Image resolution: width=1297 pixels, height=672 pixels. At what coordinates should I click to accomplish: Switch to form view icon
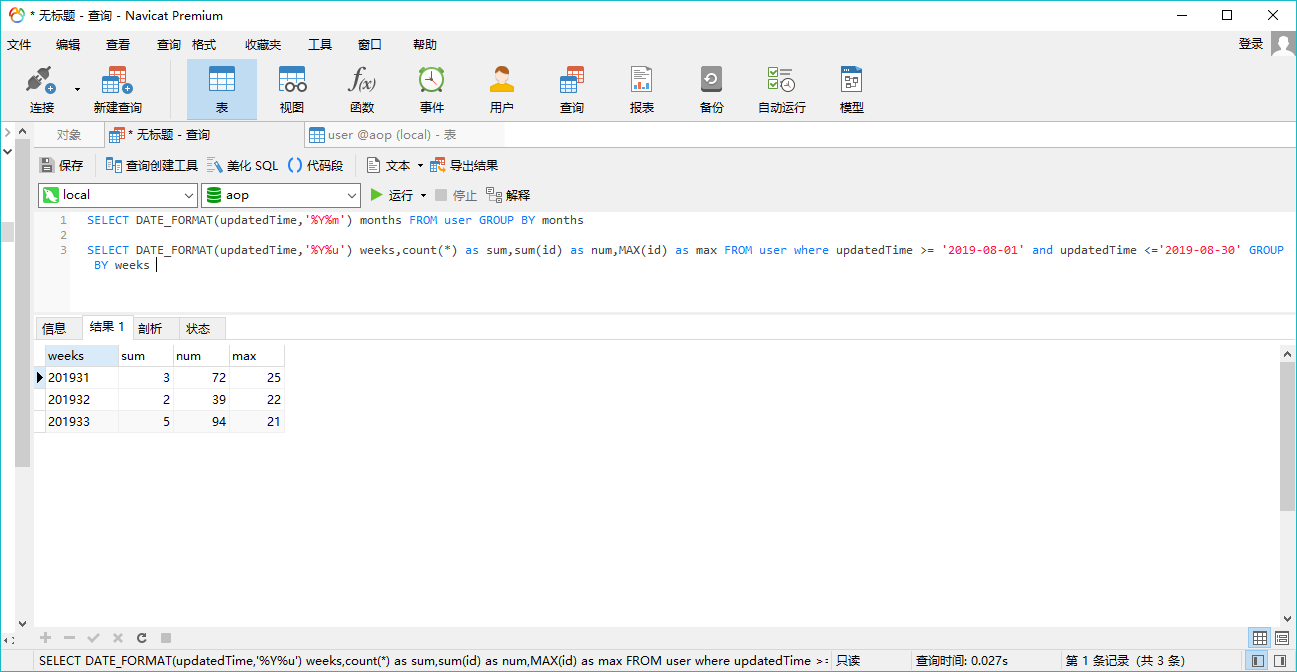click(1281, 638)
